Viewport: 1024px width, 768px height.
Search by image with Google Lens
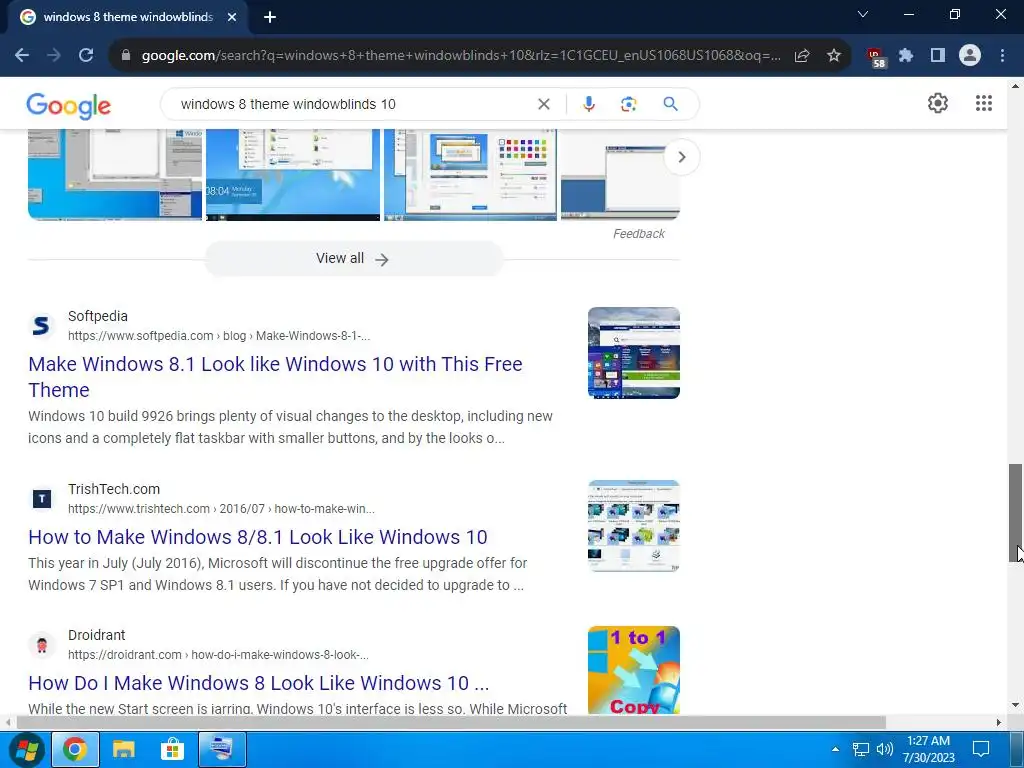click(x=628, y=104)
